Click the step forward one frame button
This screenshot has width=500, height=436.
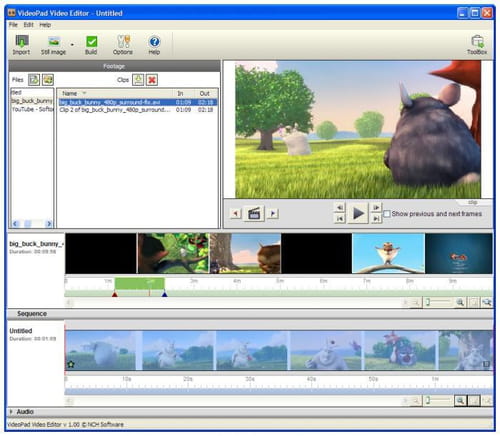point(376,208)
